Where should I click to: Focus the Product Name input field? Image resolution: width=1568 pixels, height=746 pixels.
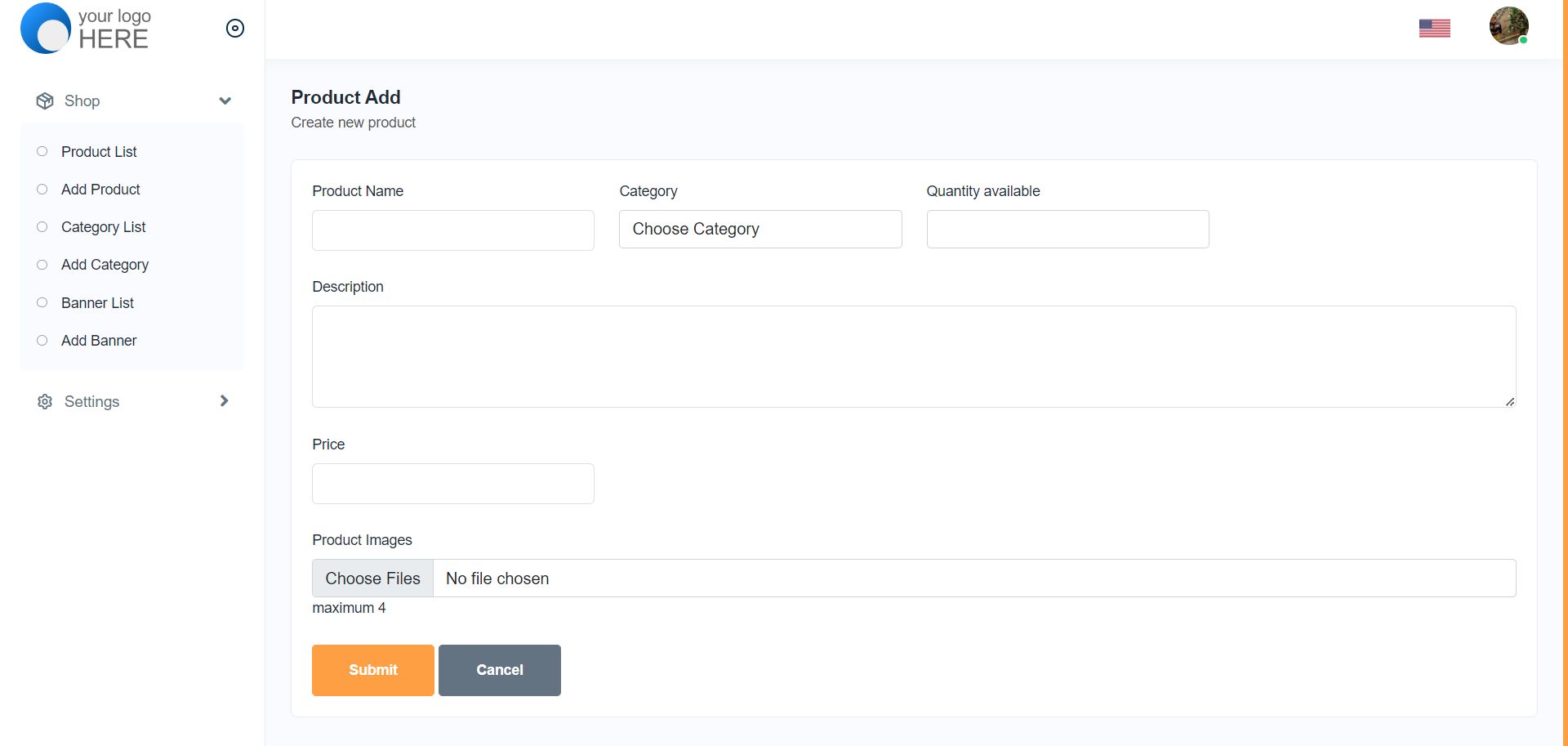coord(452,230)
